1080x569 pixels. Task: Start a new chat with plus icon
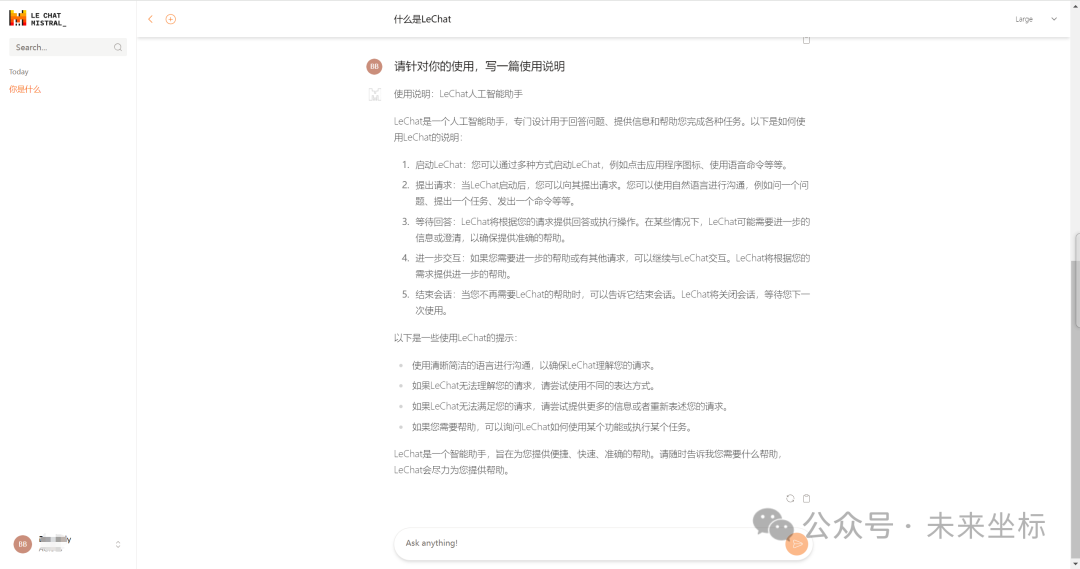(171, 19)
